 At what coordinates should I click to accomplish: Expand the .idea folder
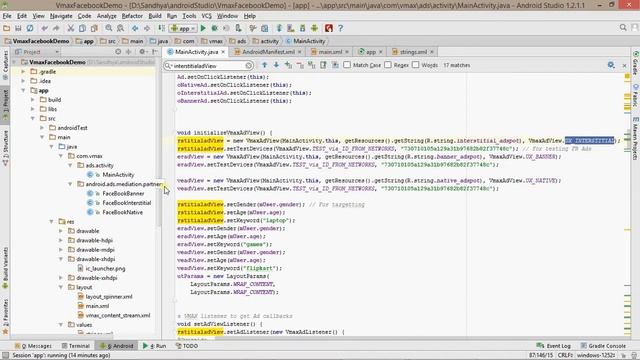(23, 81)
